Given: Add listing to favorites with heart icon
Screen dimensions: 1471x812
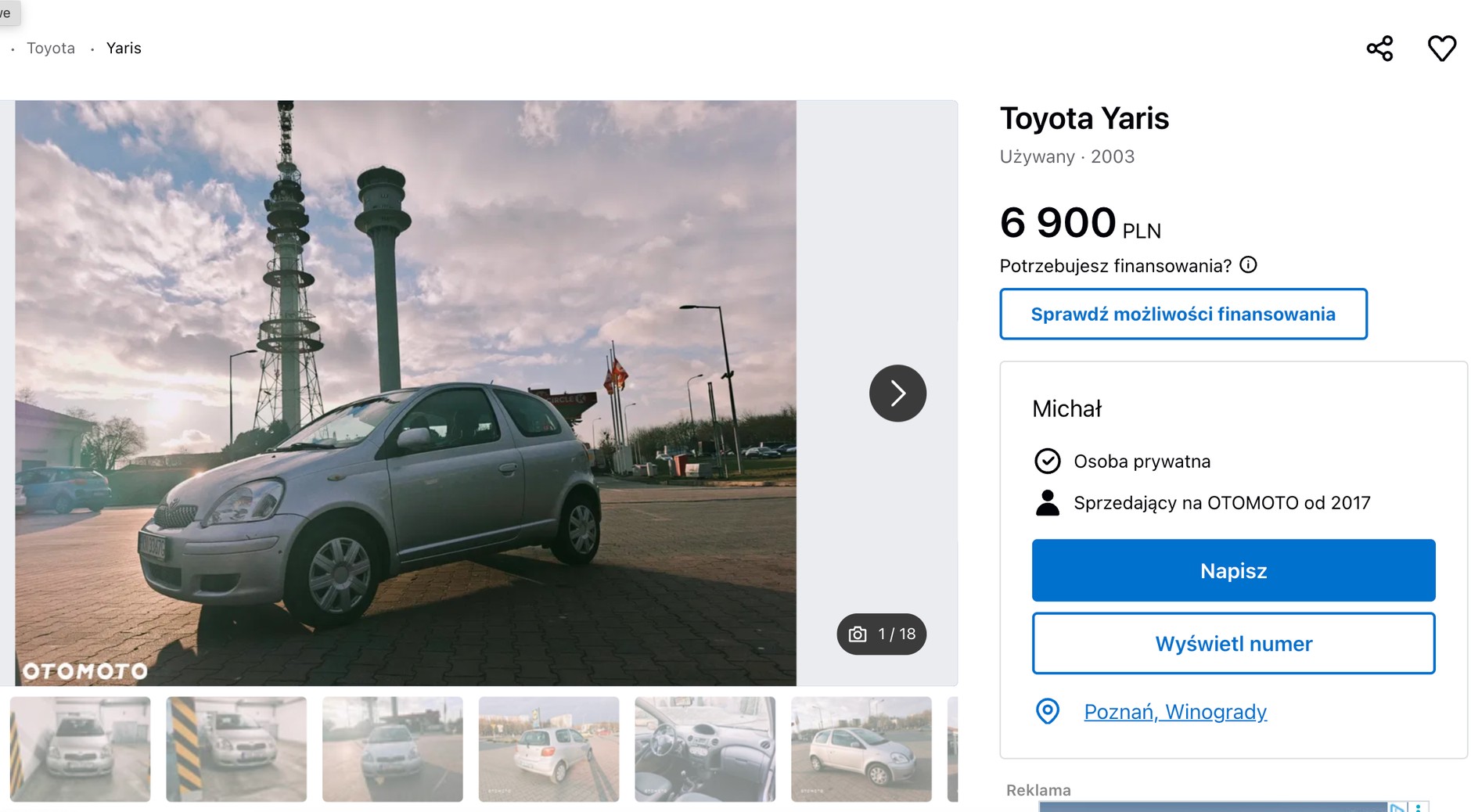Looking at the screenshot, I should (x=1442, y=48).
